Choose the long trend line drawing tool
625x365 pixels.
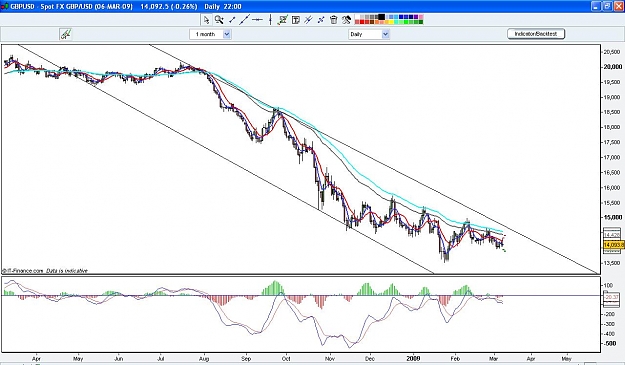coord(244,20)
